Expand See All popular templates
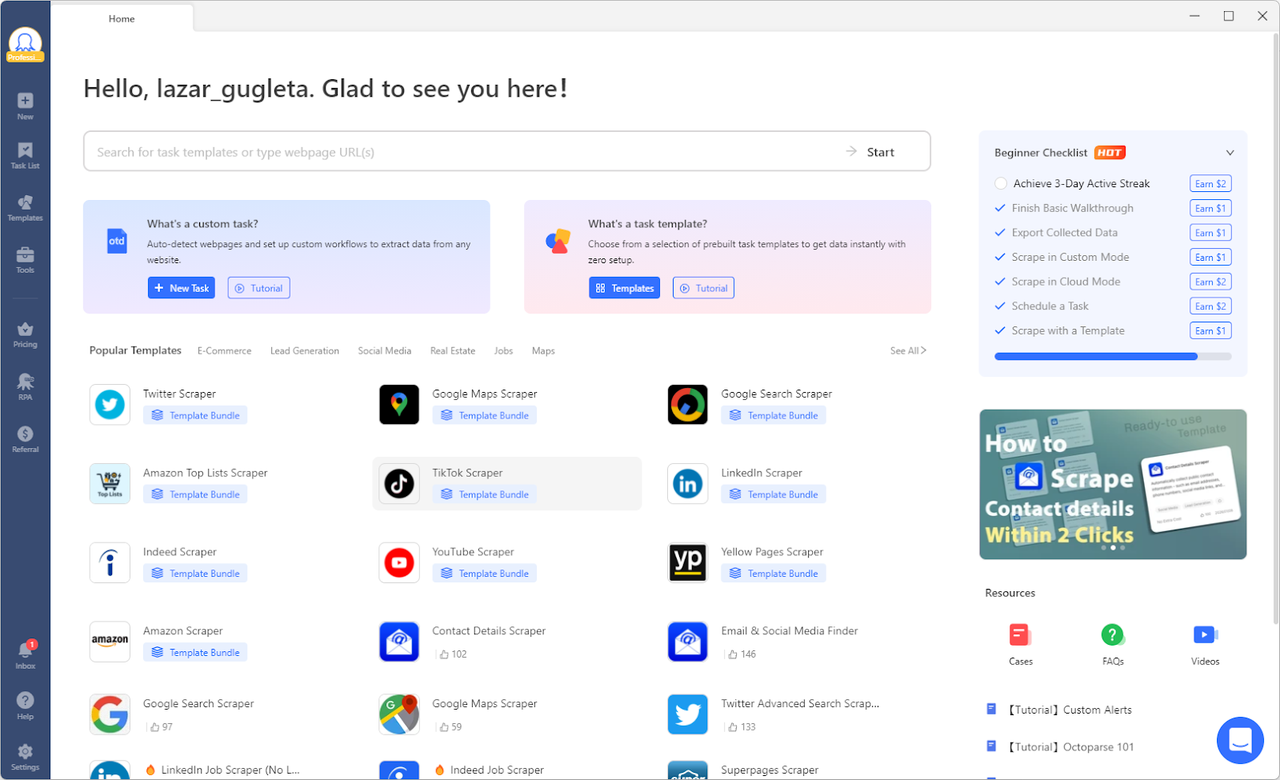Screen dimensions: 1280x780 point(908,351)
